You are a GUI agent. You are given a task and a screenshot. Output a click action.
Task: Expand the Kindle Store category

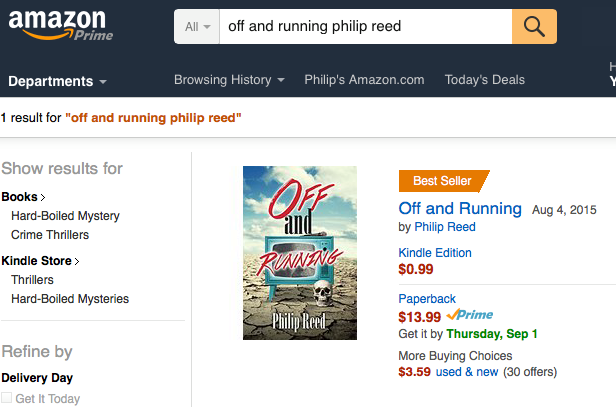pyautogui.click(x=40, y=260)
